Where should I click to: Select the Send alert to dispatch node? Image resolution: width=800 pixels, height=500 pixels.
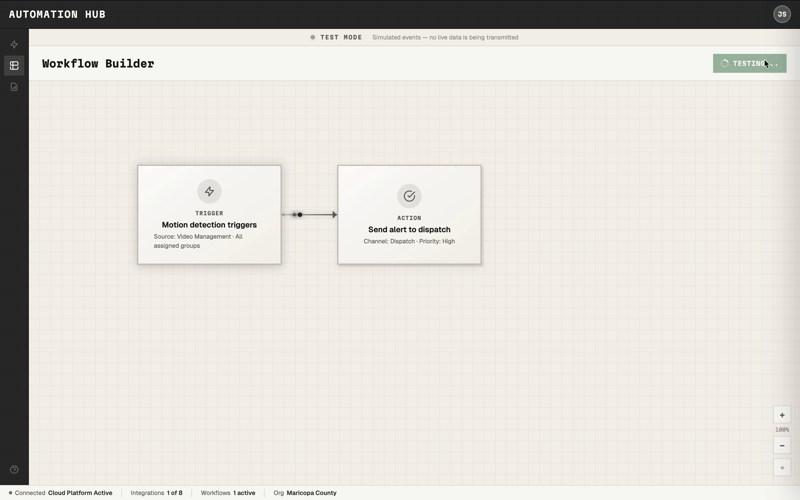pyautogui.click(x=409, y=229)
